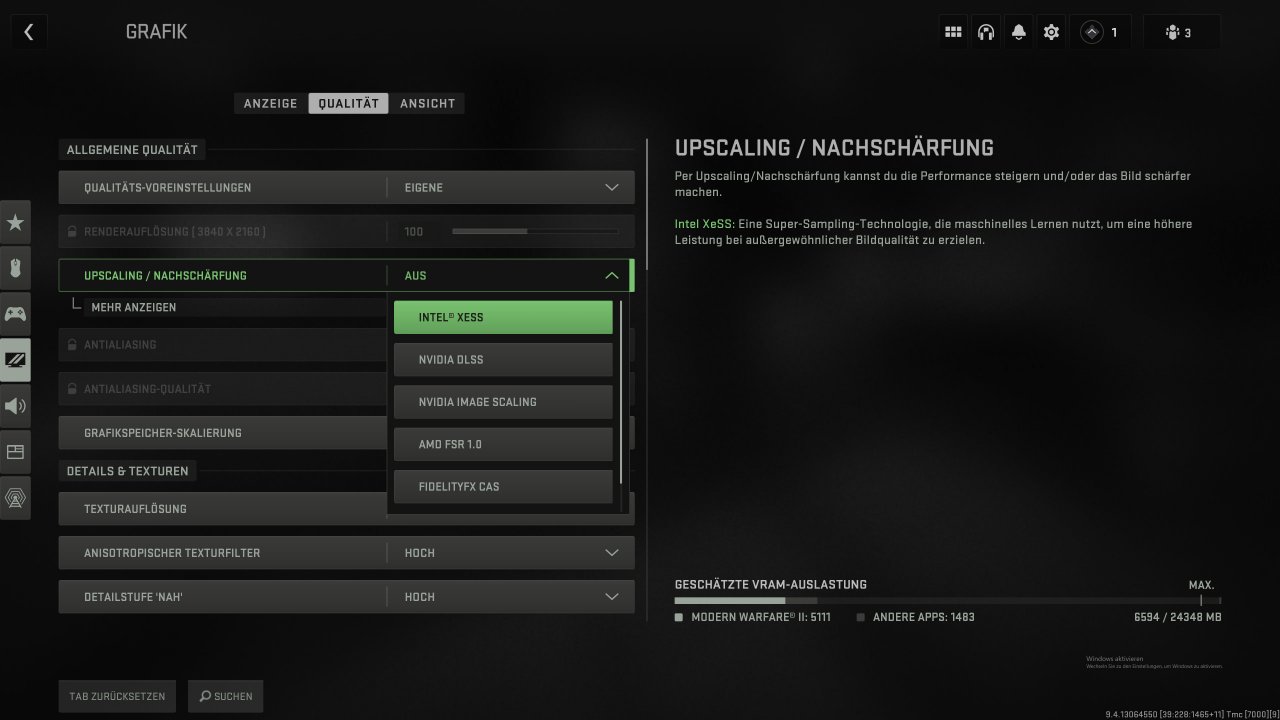This screenshot has height=720, width=1280.
Task: Switch to the Anzeige tab
Action: tap(270, 103)
